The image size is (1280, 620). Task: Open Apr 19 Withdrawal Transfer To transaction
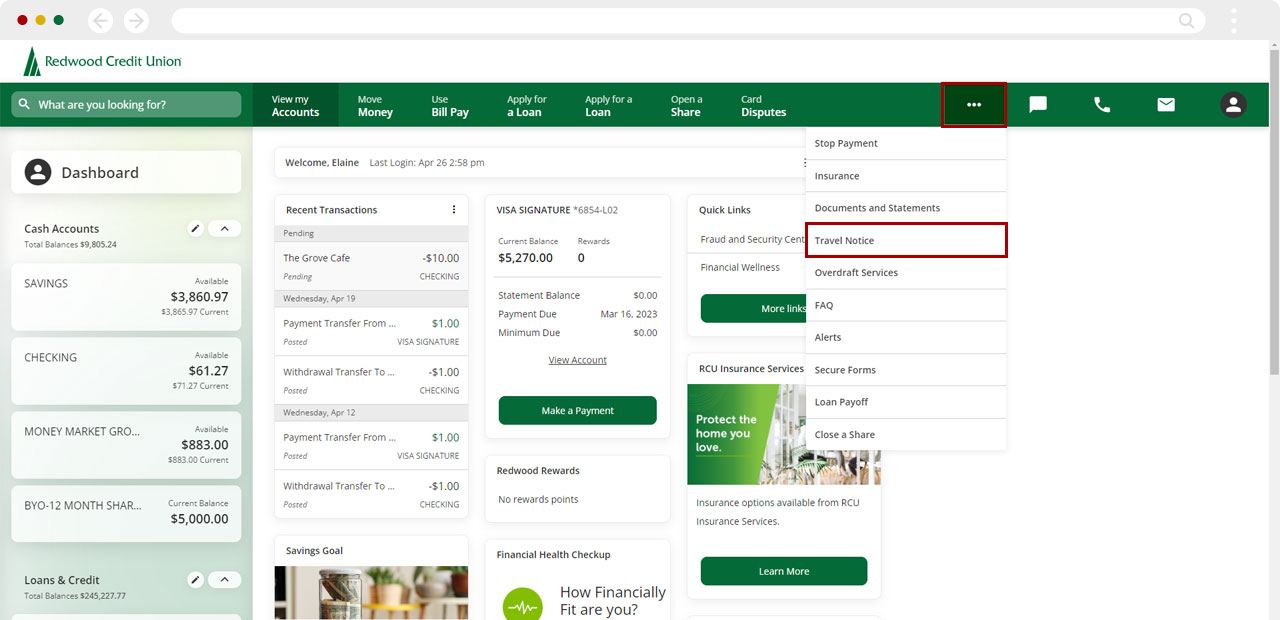(x=371, y=381)
